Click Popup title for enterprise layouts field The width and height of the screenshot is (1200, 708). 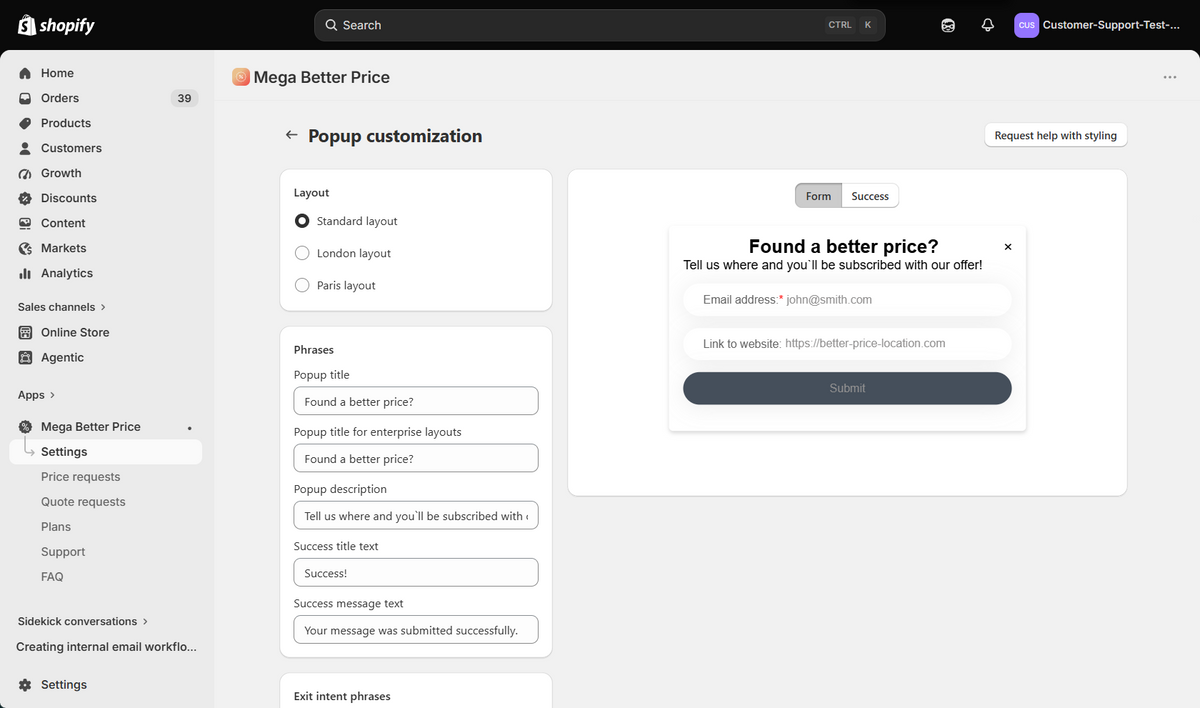(x=416, y=458)
